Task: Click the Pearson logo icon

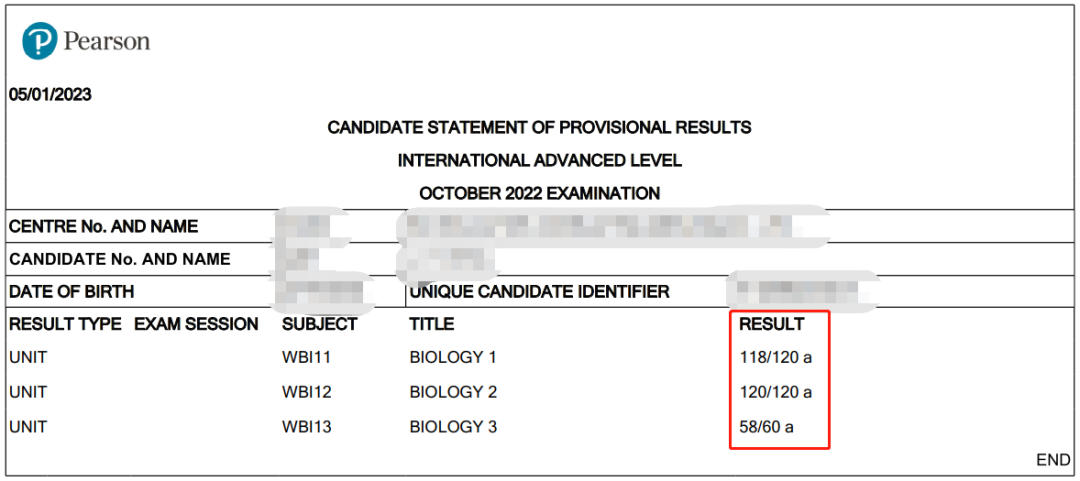Action: [x=39, y=41]
